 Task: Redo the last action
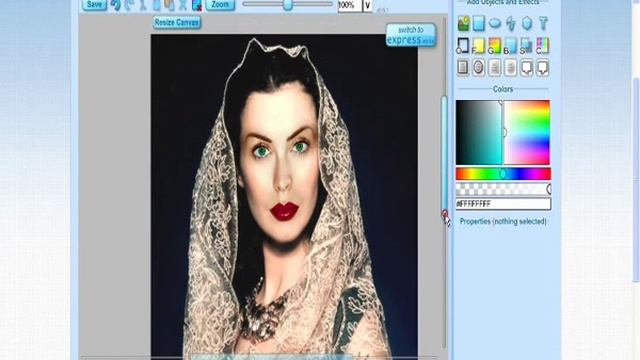[129, 5]
